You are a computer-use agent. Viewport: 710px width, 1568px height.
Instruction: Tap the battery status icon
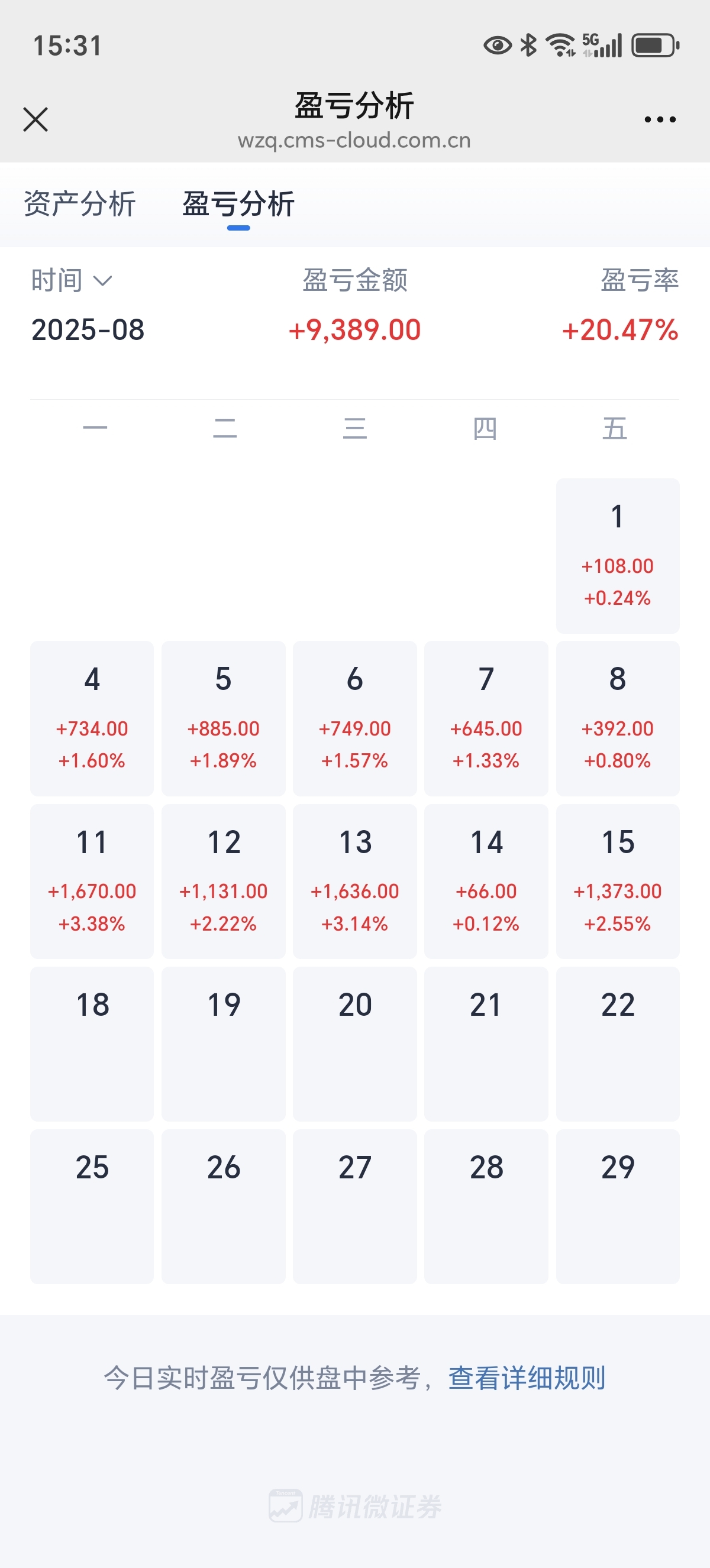click(x=655, y=45)
